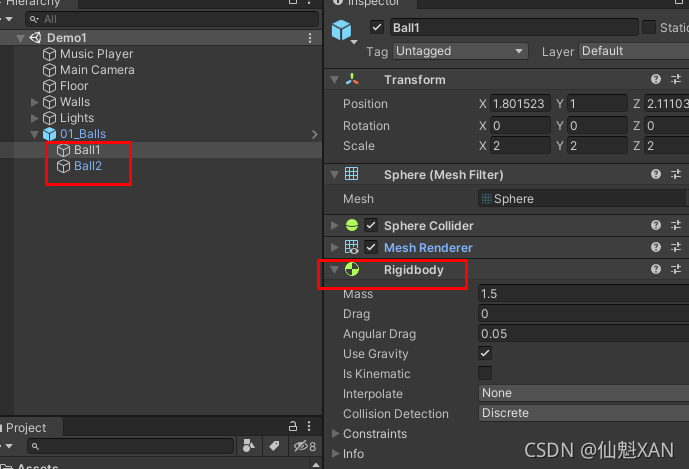This screenshot has height=469, width=689.
Task: Open Mesh Filter preset icon
Action: click(676, 174)
